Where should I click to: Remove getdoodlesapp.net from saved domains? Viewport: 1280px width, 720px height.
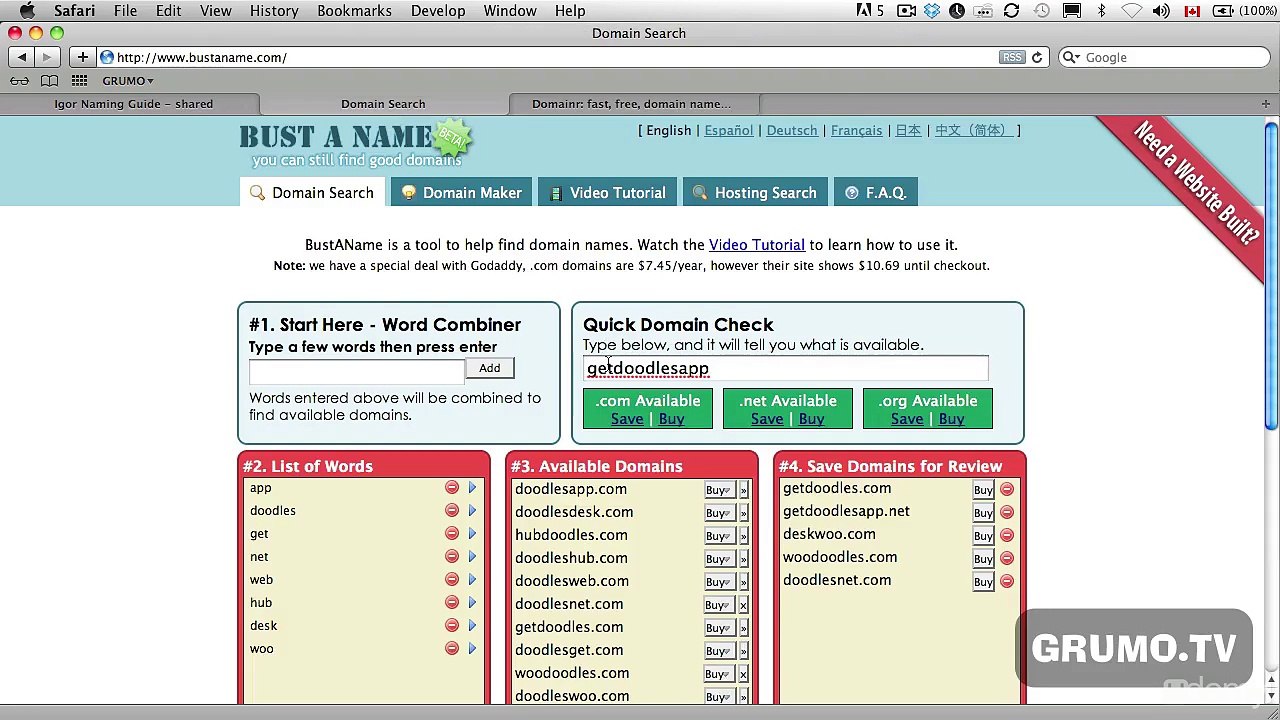[x=1007, y=512]
